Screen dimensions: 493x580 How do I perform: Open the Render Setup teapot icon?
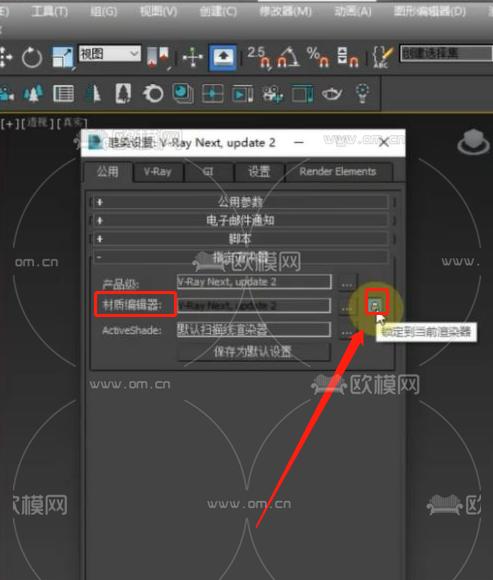tap(332, 94)
